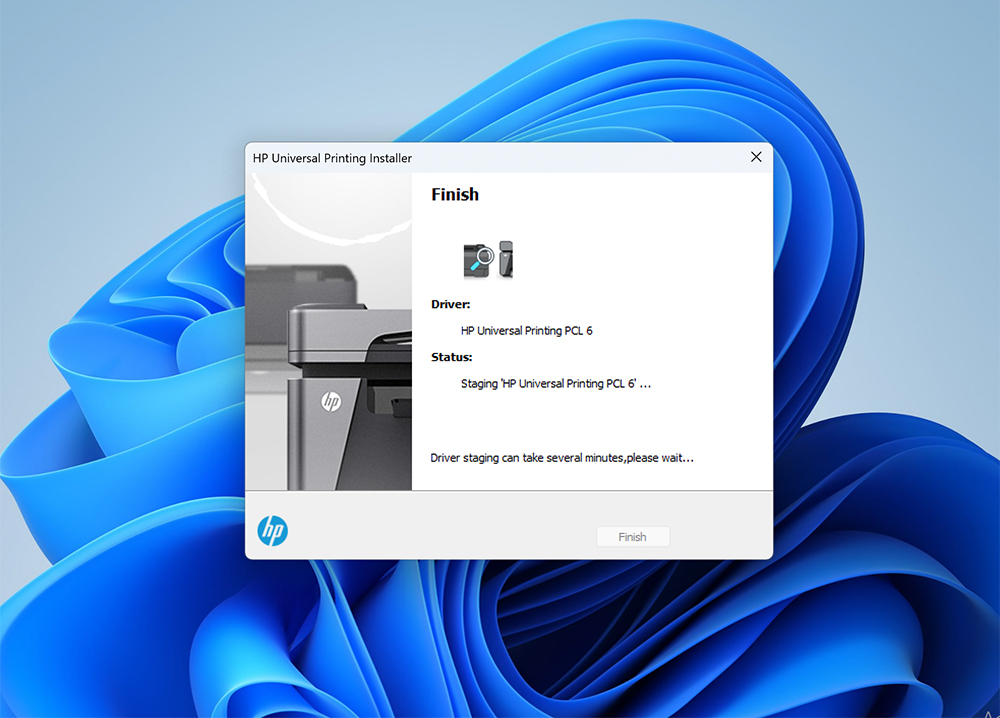Click the printer illustration side panel
Image resolution: width=1000 pixels, height=718 pixels.
point(328,332)
